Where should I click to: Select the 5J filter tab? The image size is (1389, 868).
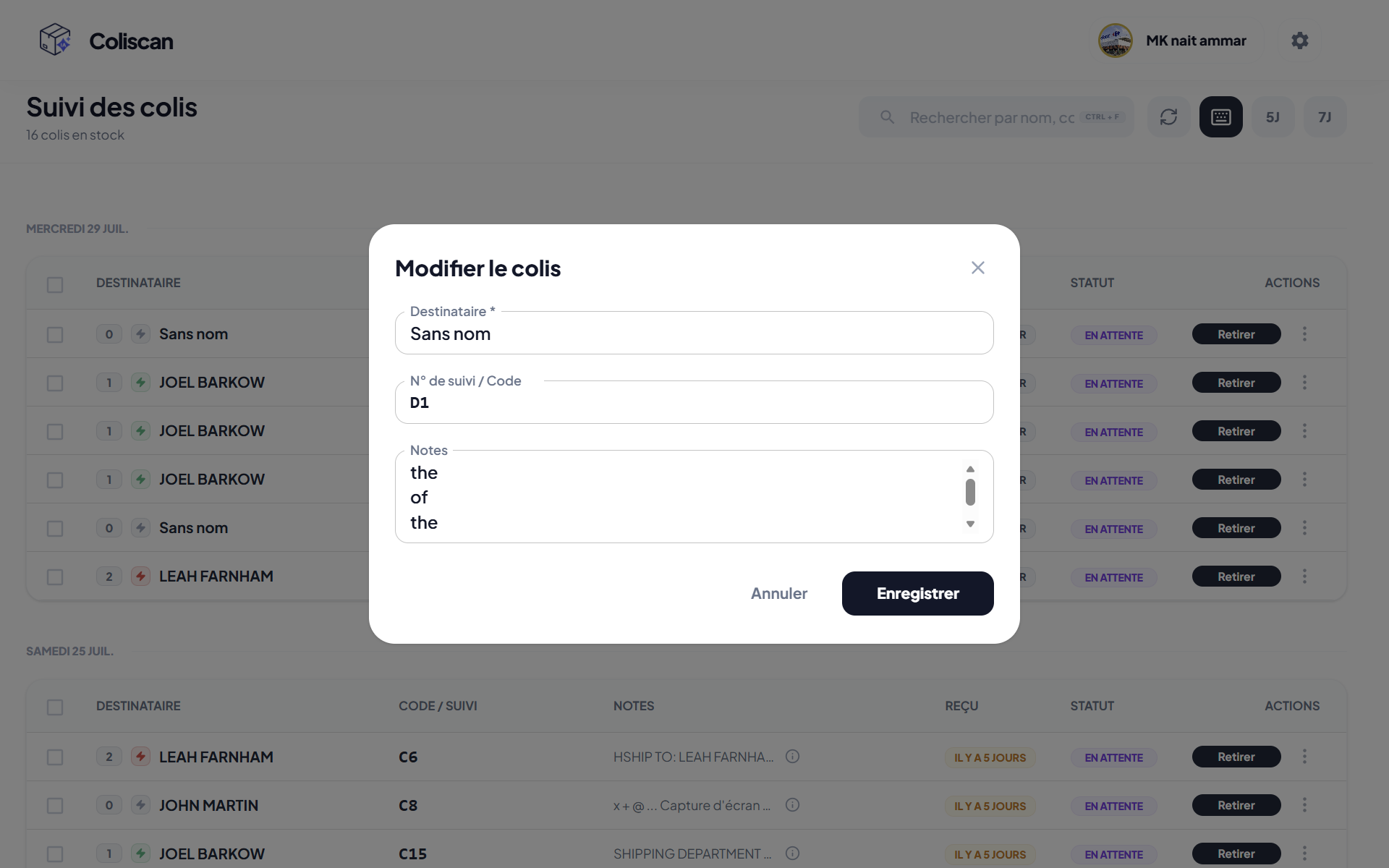point(1273,117)
